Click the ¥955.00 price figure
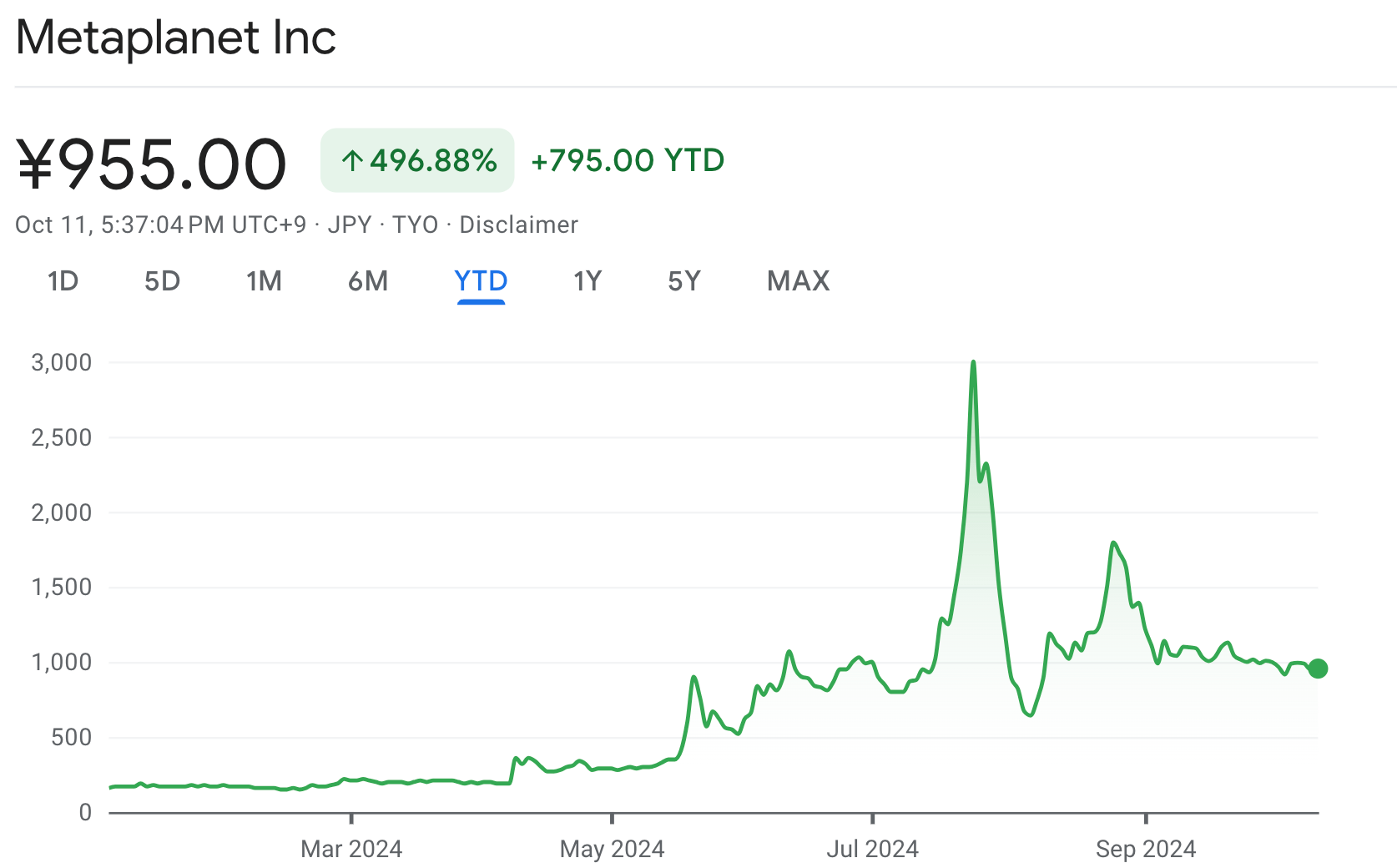Viewport: 1397px width, 868px height. click(x=152, y=164)
